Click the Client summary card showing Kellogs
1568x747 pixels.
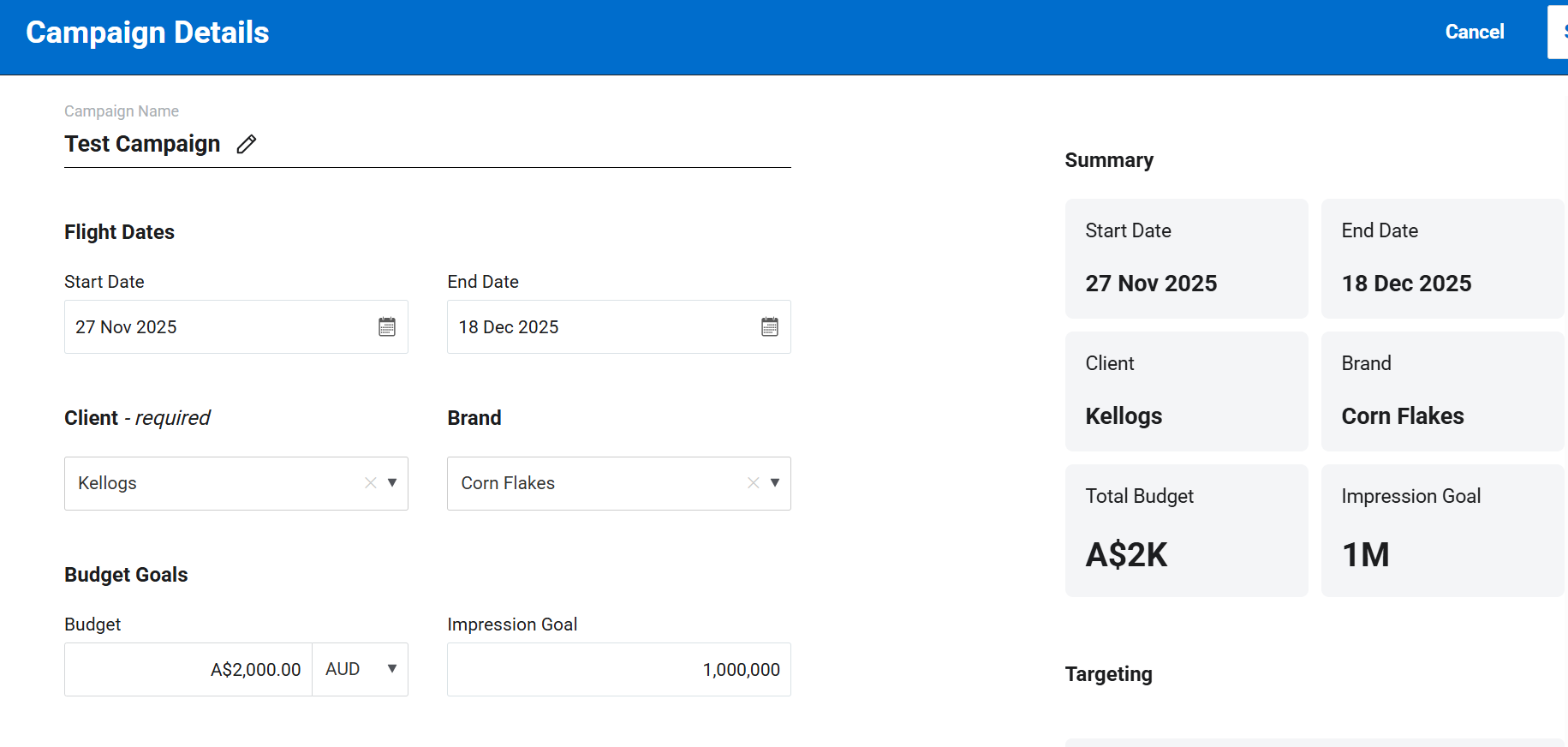coord(1186,391)
